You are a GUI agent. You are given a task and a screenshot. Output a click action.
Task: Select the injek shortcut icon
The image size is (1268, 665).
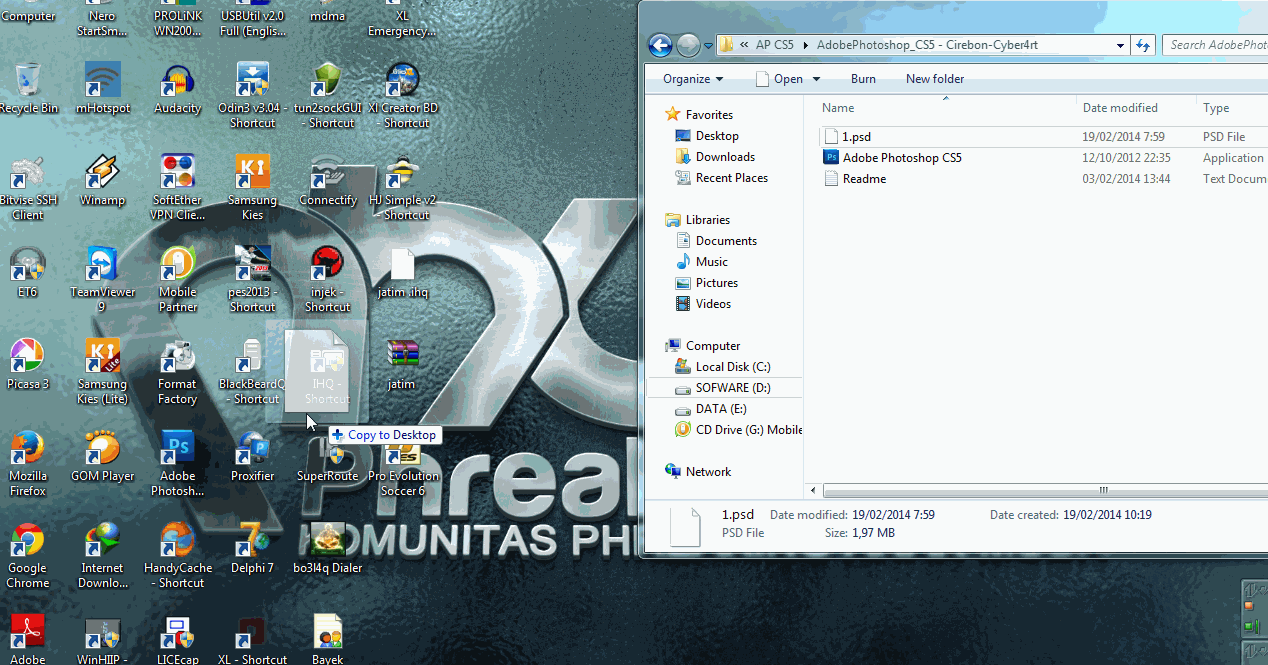coord(328,280)
